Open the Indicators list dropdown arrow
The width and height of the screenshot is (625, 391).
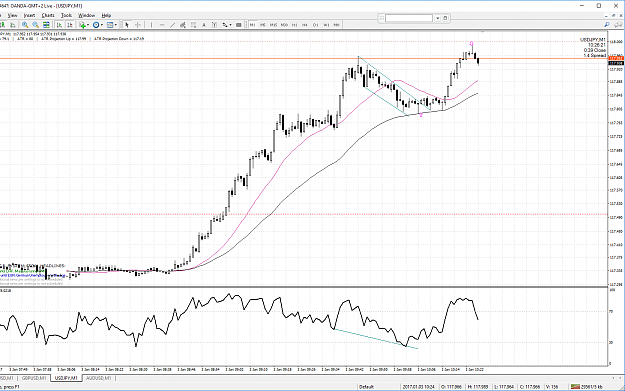88,25
